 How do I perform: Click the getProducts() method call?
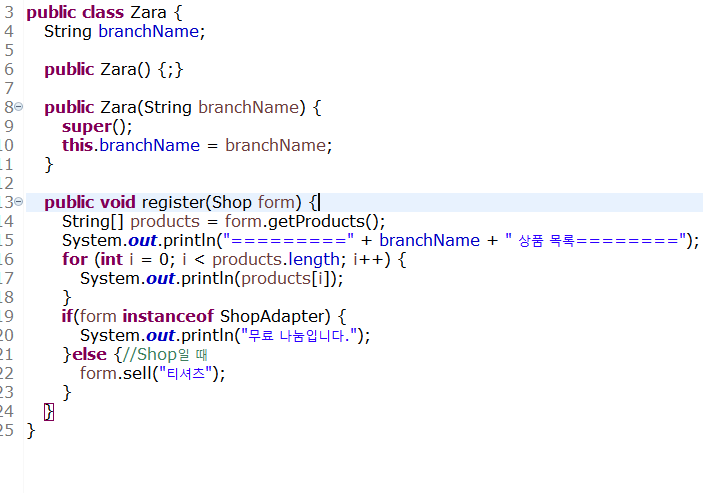pos(325,221)
